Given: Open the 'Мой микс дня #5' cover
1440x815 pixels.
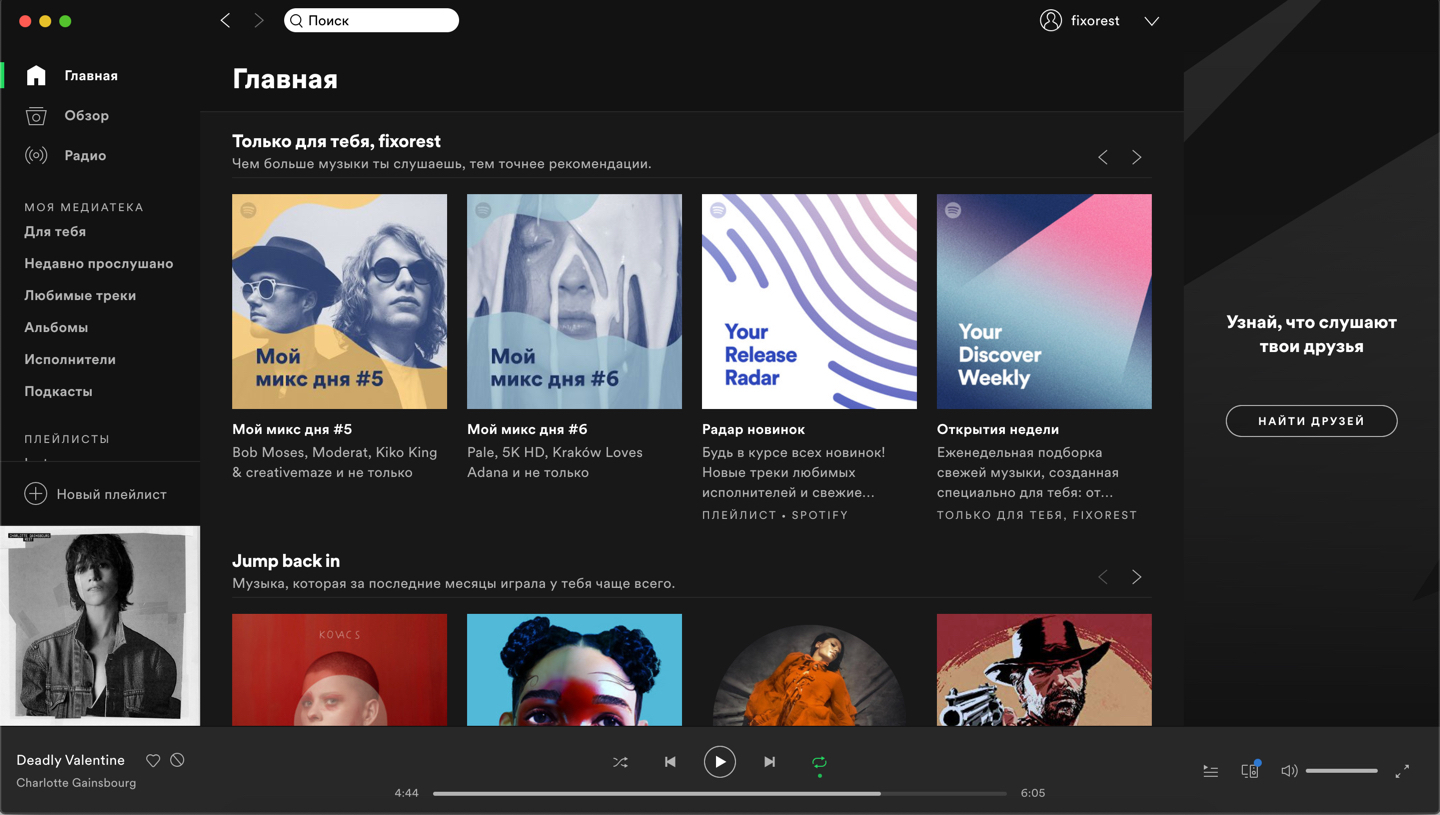Looking at the screenshot, I should coord(339,301).
